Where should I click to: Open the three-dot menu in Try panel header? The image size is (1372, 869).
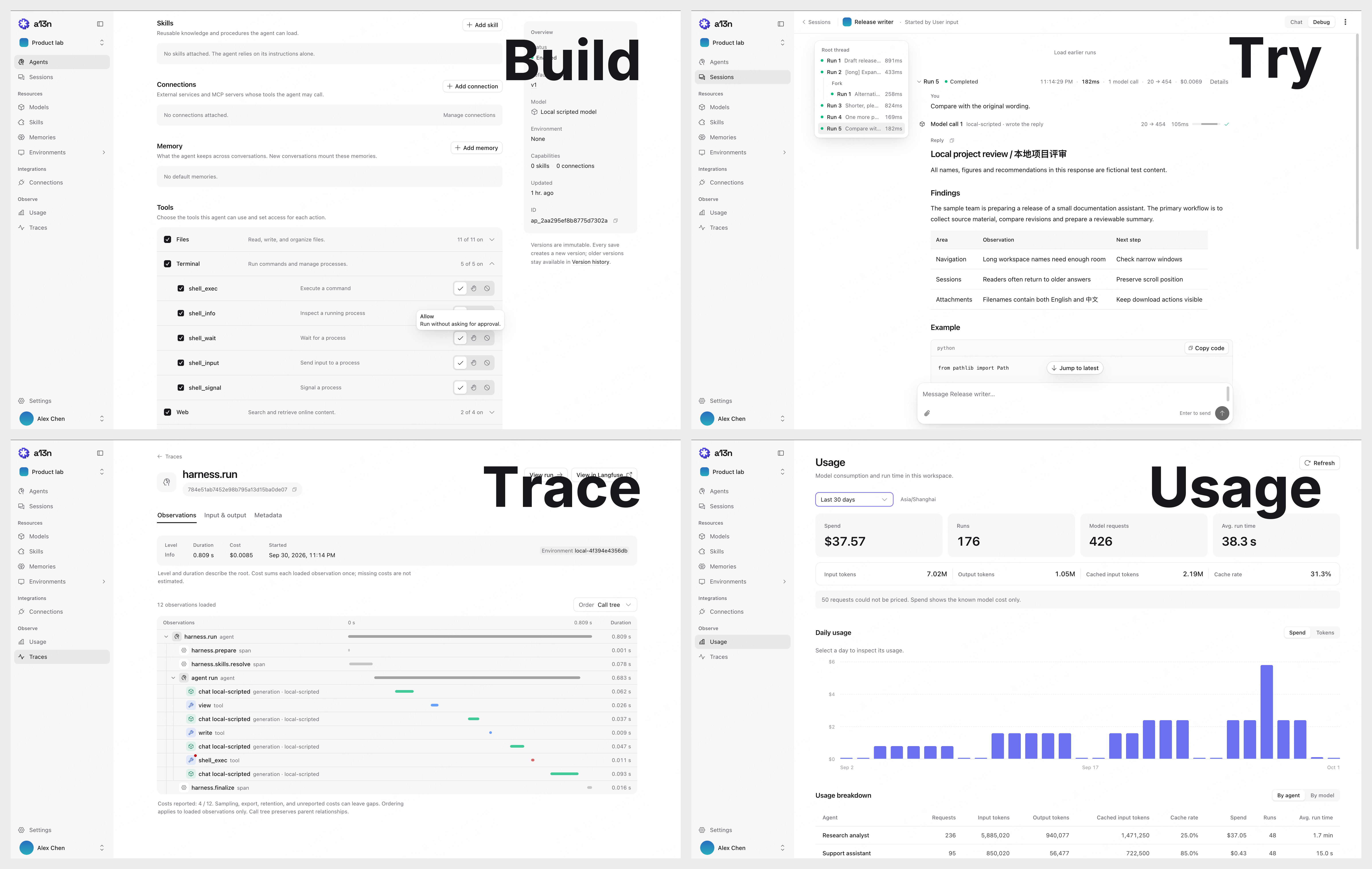tap(1345, 22)
